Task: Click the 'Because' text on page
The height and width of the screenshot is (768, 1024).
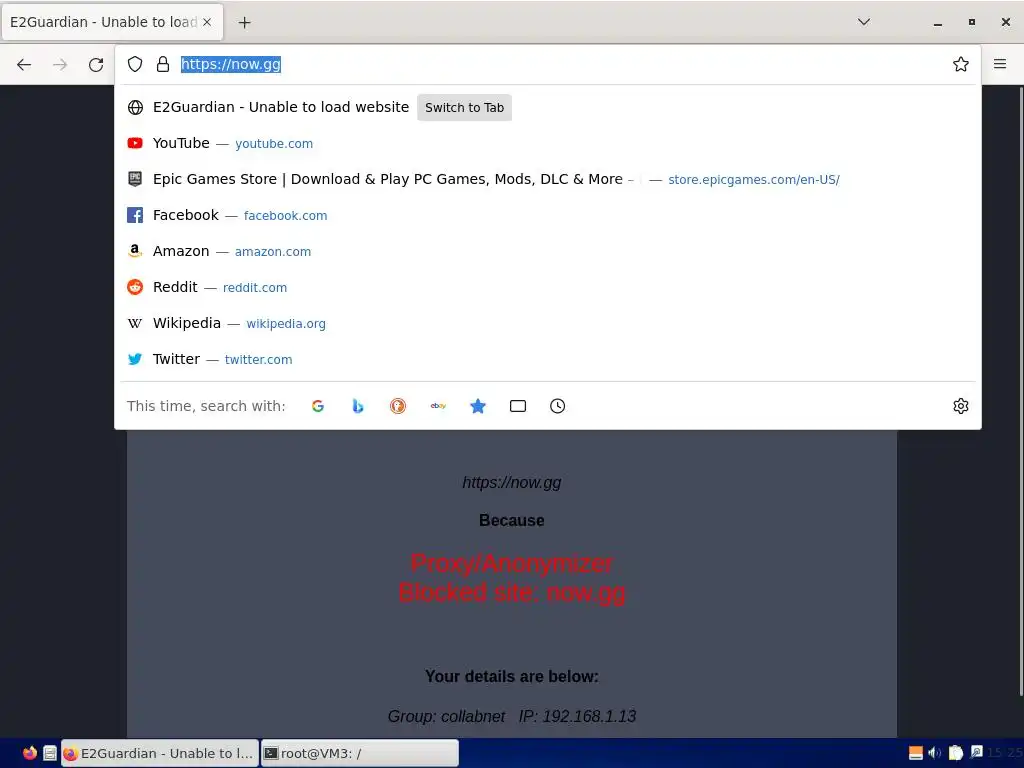Action: tap(511, 520)
